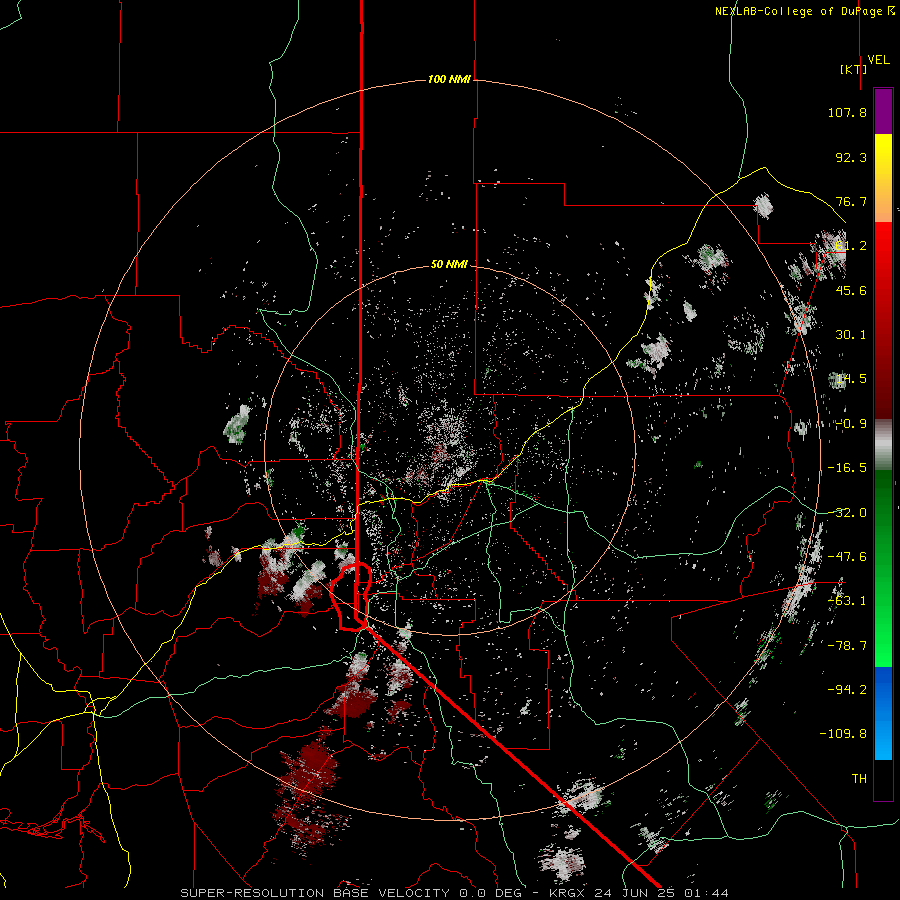Click the dark TH segment at the scale bottom

click(x=883, y=779)
